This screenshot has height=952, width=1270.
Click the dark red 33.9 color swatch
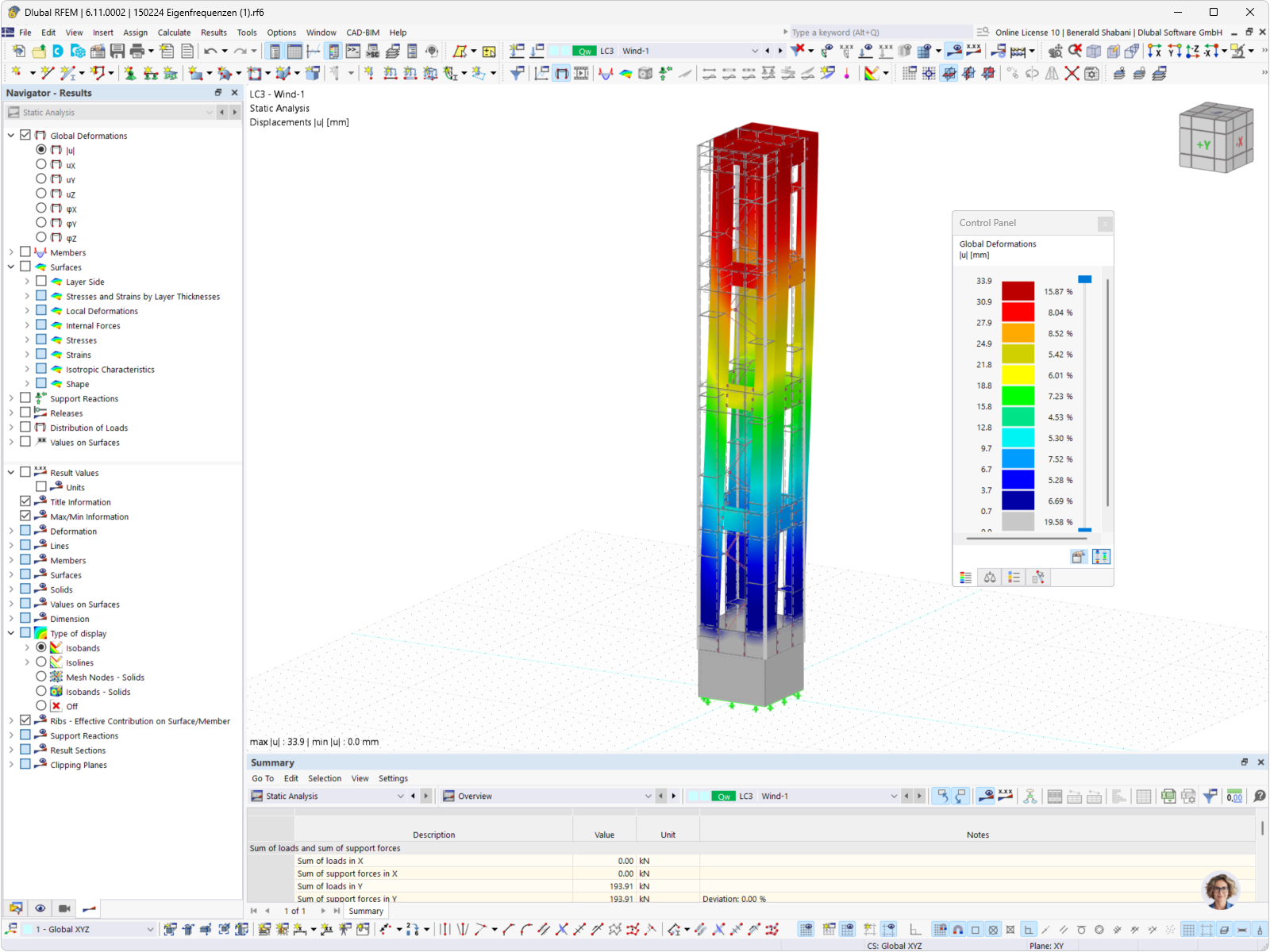(x=1018, y=291)
